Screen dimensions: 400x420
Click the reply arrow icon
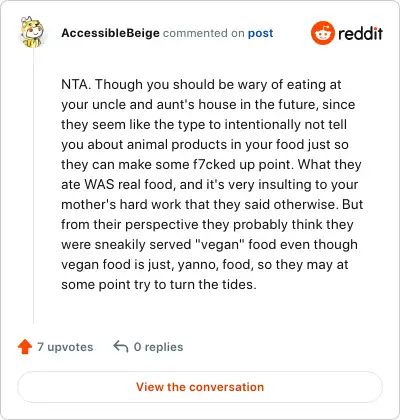(121, 347)
